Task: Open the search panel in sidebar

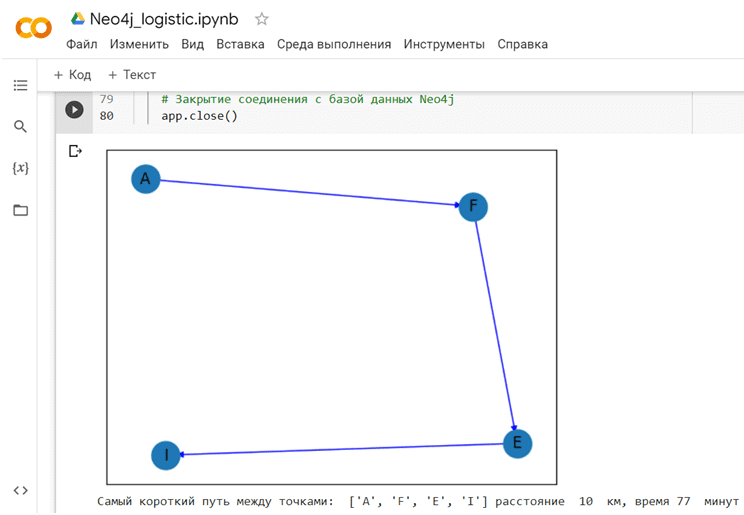Action: point(20,127)
